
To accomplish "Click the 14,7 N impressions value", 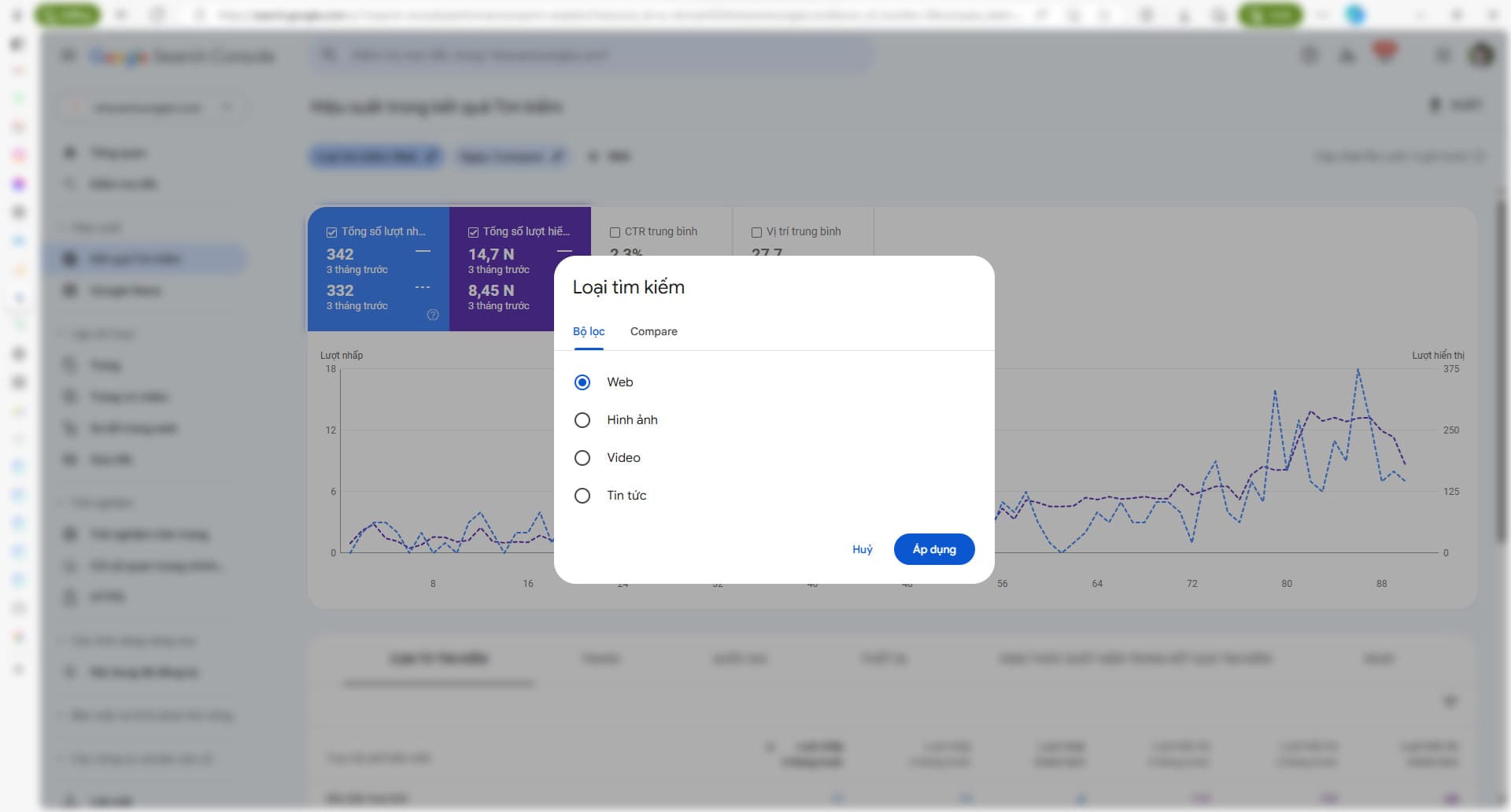I will [491, 254].
